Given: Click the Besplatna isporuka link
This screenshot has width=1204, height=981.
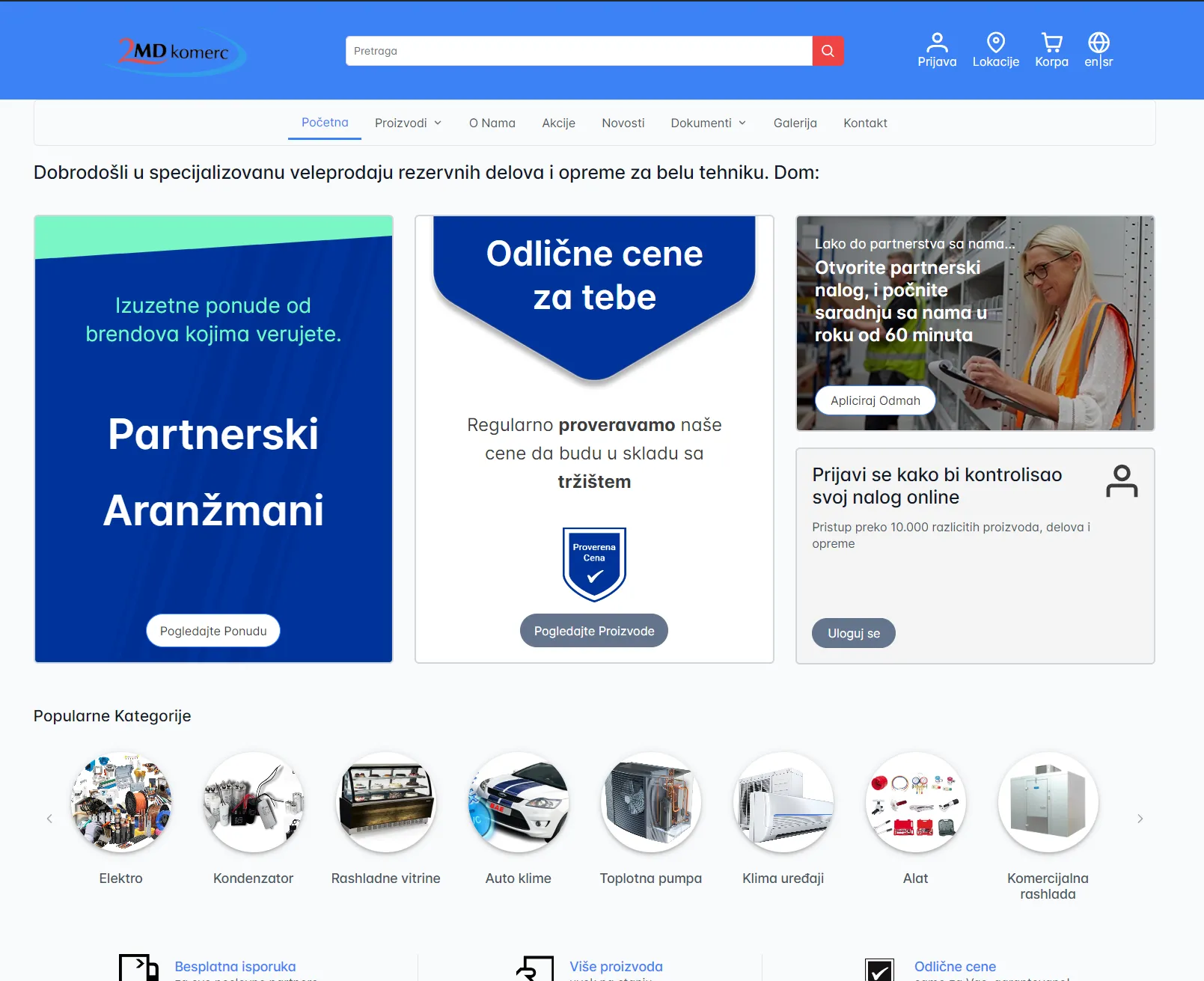Looking at the screenshot, I should (x=235, y=966).
